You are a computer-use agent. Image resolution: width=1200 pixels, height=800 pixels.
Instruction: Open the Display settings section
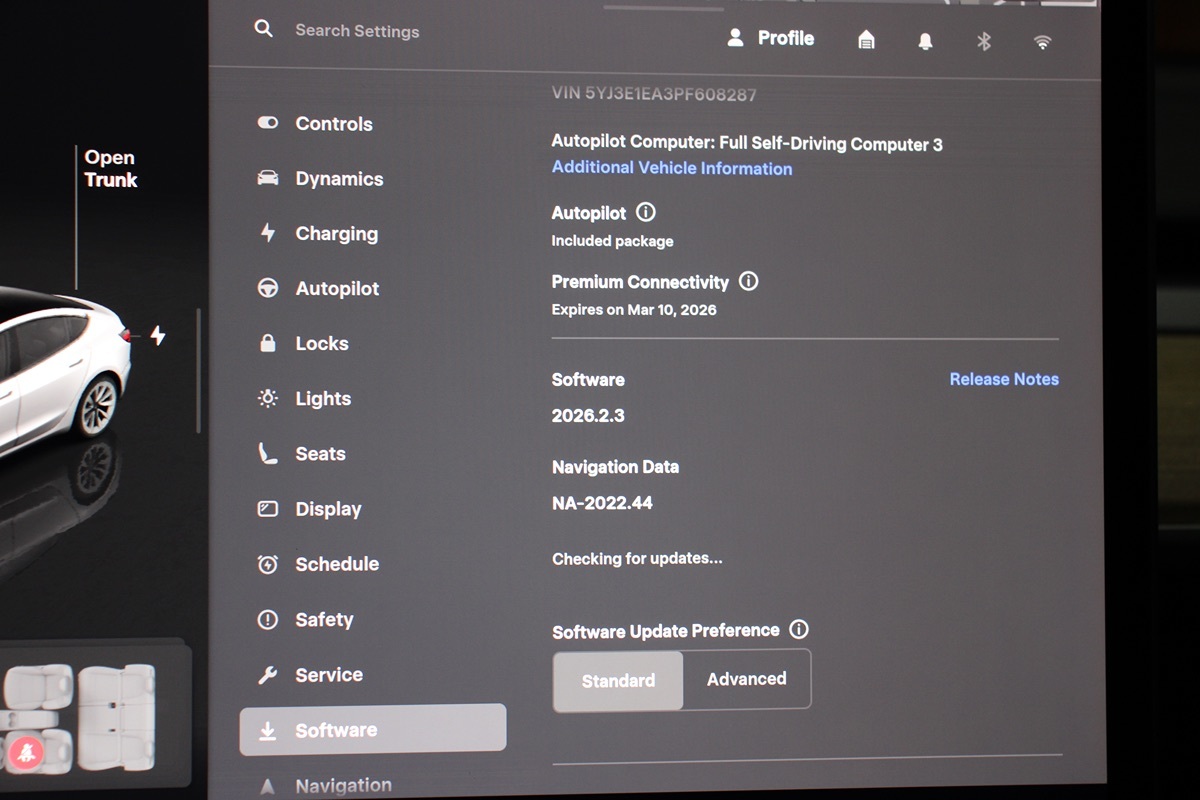328,509
